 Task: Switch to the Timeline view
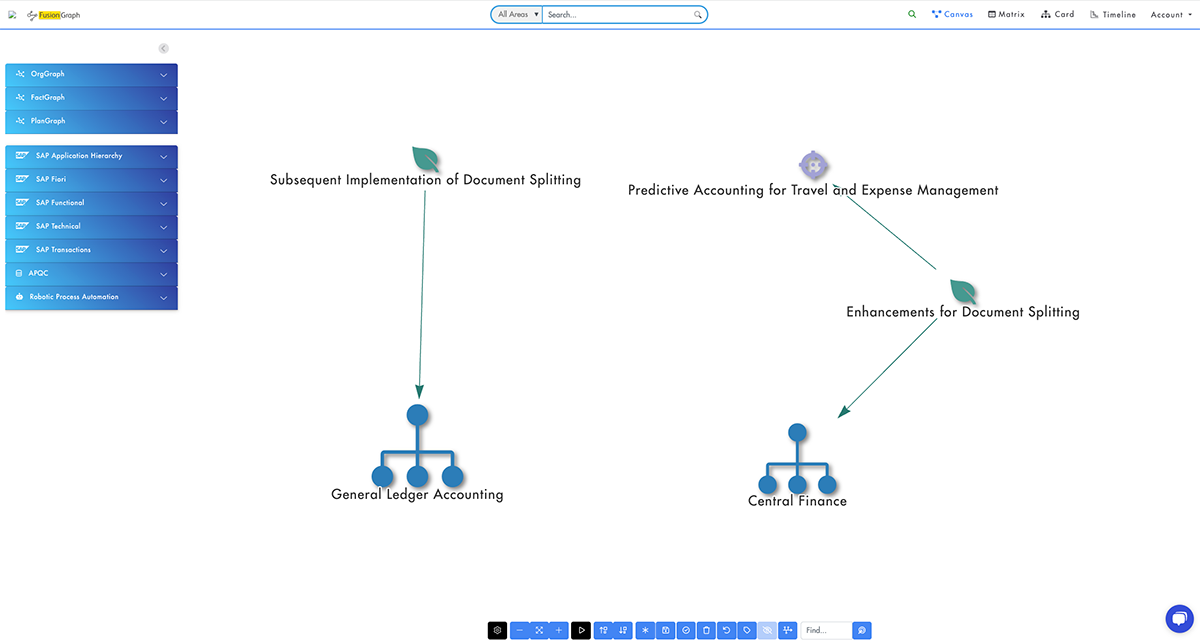pyautogui.click(x=1112, y=14)
